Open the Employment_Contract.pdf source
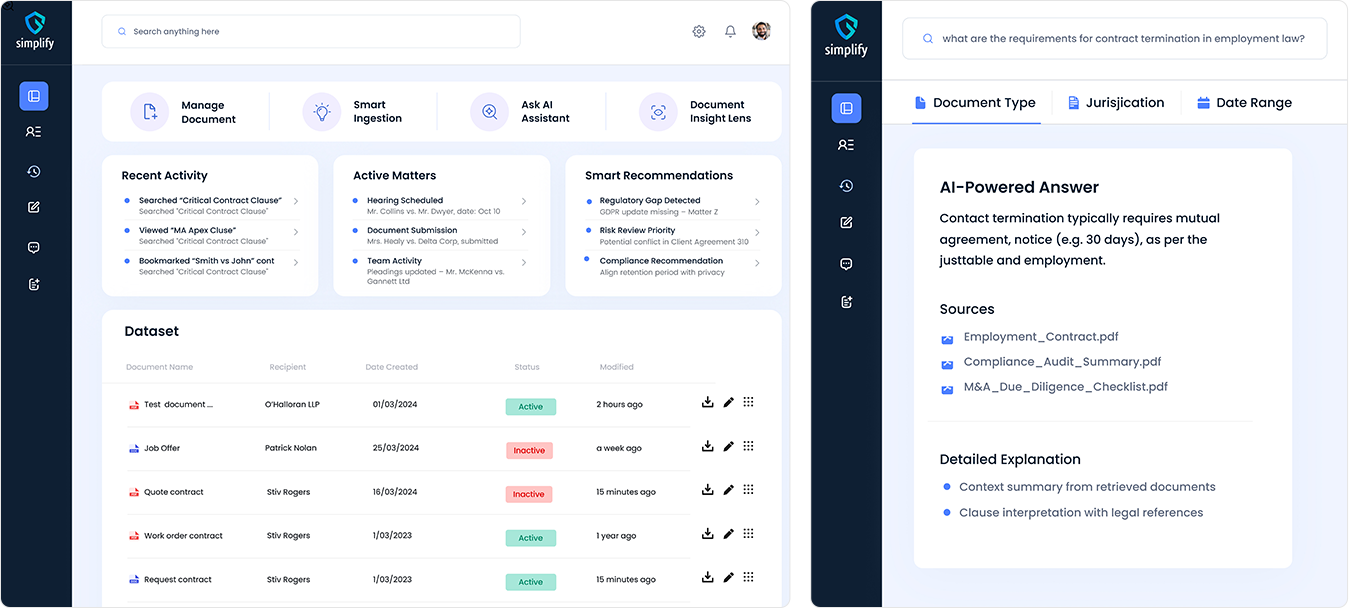 point(1040,337)
